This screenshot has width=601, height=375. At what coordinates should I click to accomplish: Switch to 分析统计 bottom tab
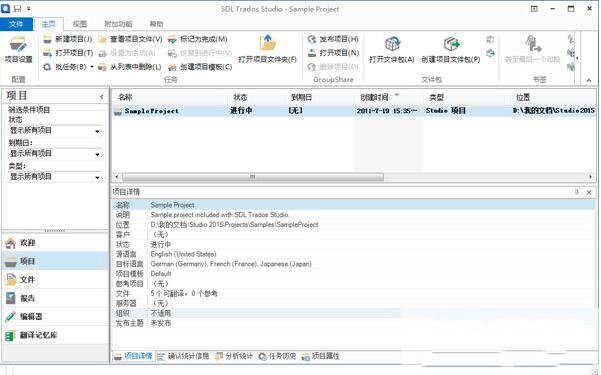pyautogui.click(x=234, y=356)
